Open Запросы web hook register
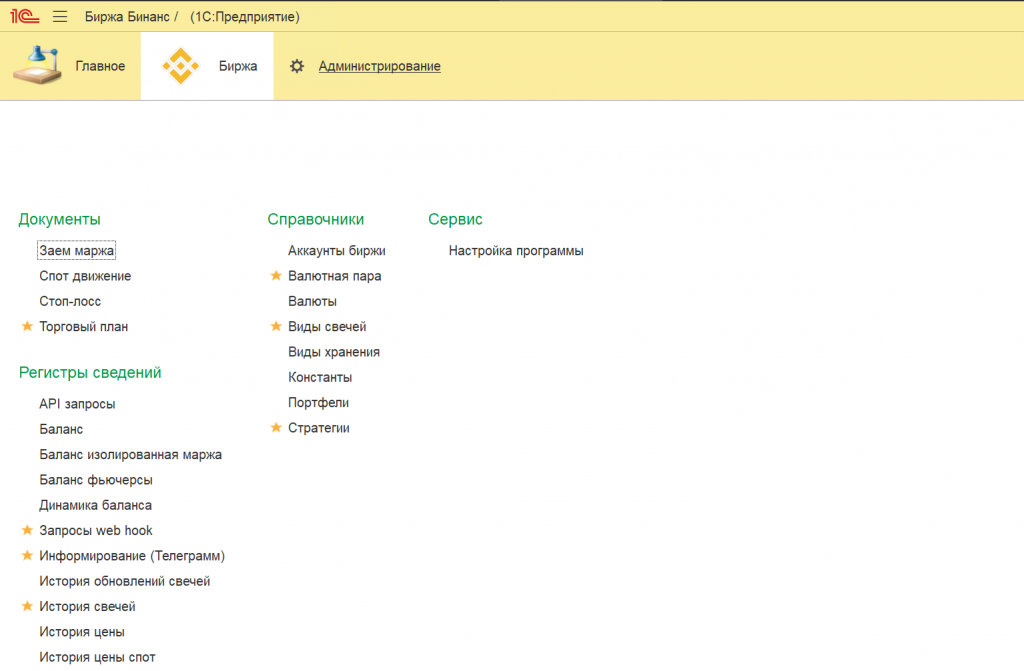The height and width of the screenshot is (671, 1024). coord(95,531)
